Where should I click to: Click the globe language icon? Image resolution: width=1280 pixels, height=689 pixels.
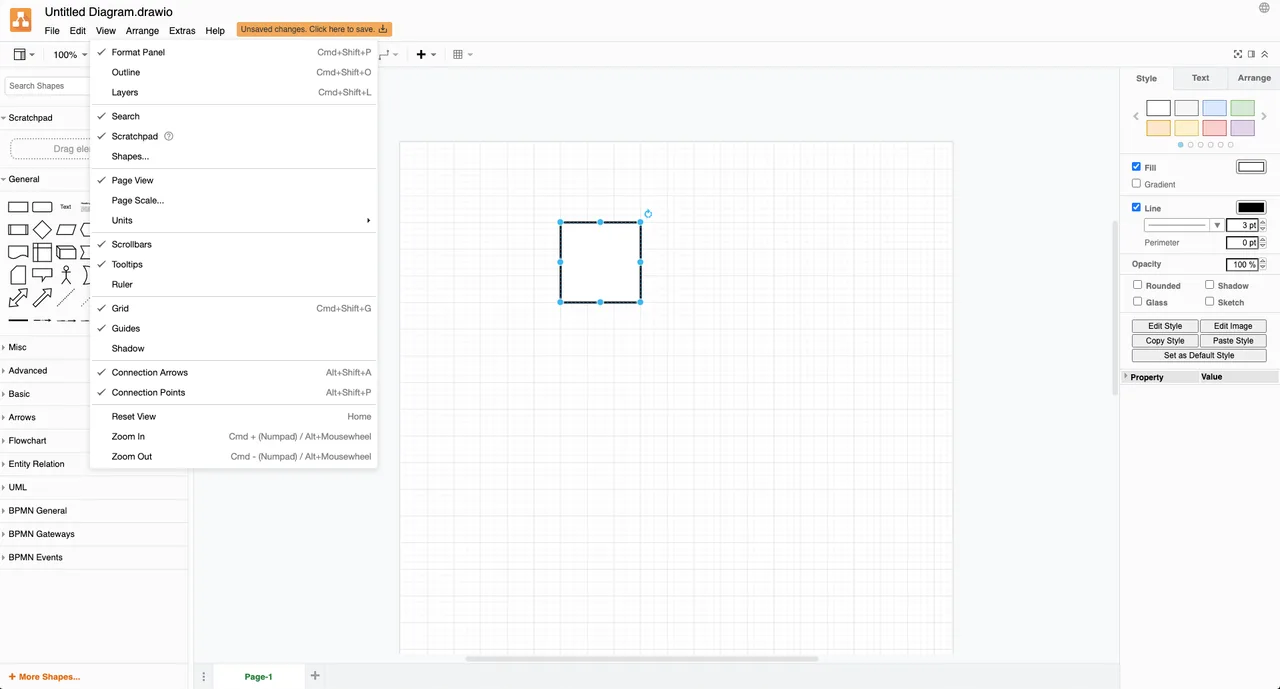(x=1264, y=8)
